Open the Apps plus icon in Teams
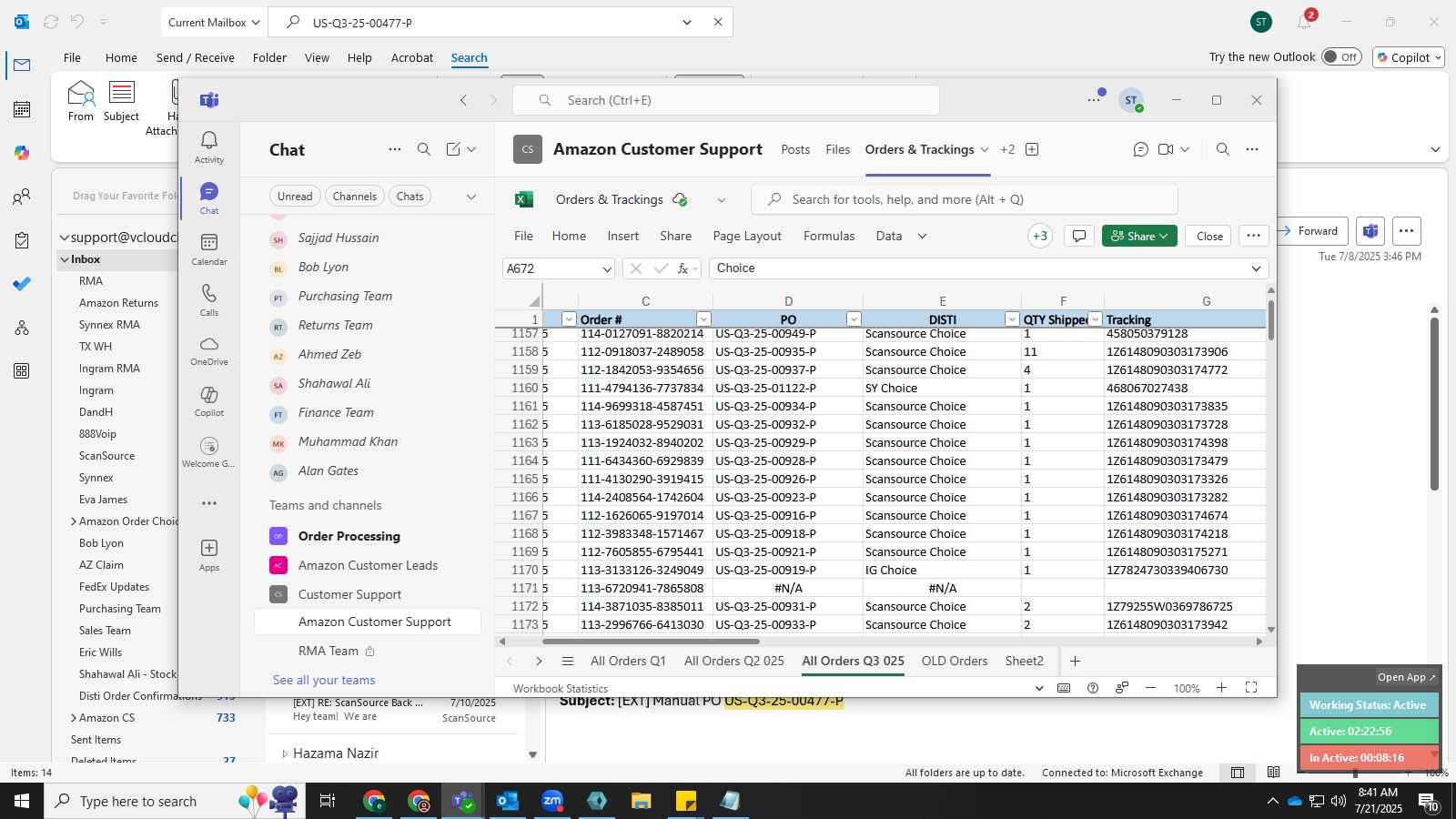Image resolution: width=1456 pixels, height=819 pixels. 209,553
